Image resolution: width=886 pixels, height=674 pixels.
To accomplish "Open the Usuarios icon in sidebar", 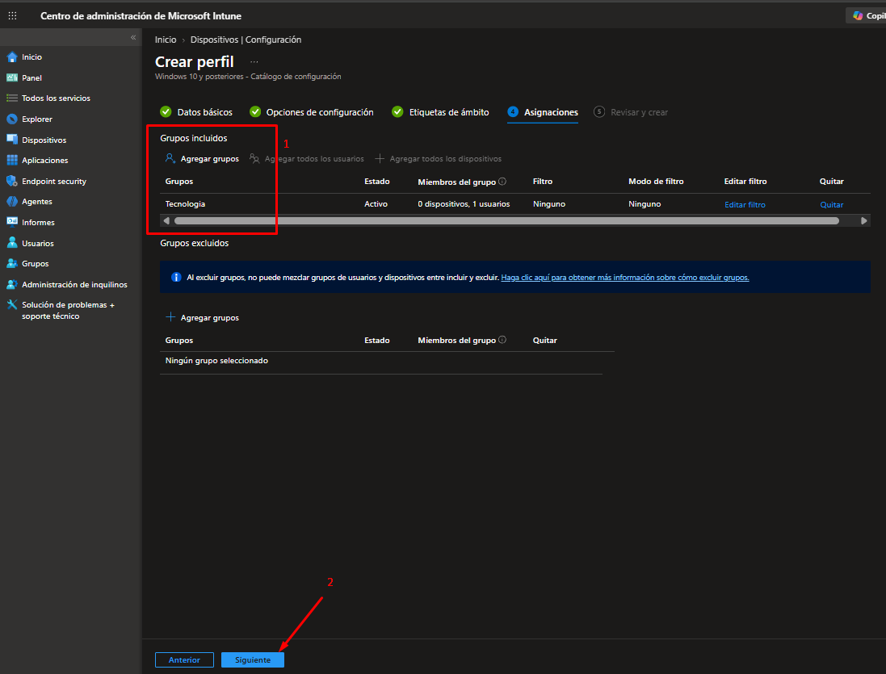I will (12, 243).
